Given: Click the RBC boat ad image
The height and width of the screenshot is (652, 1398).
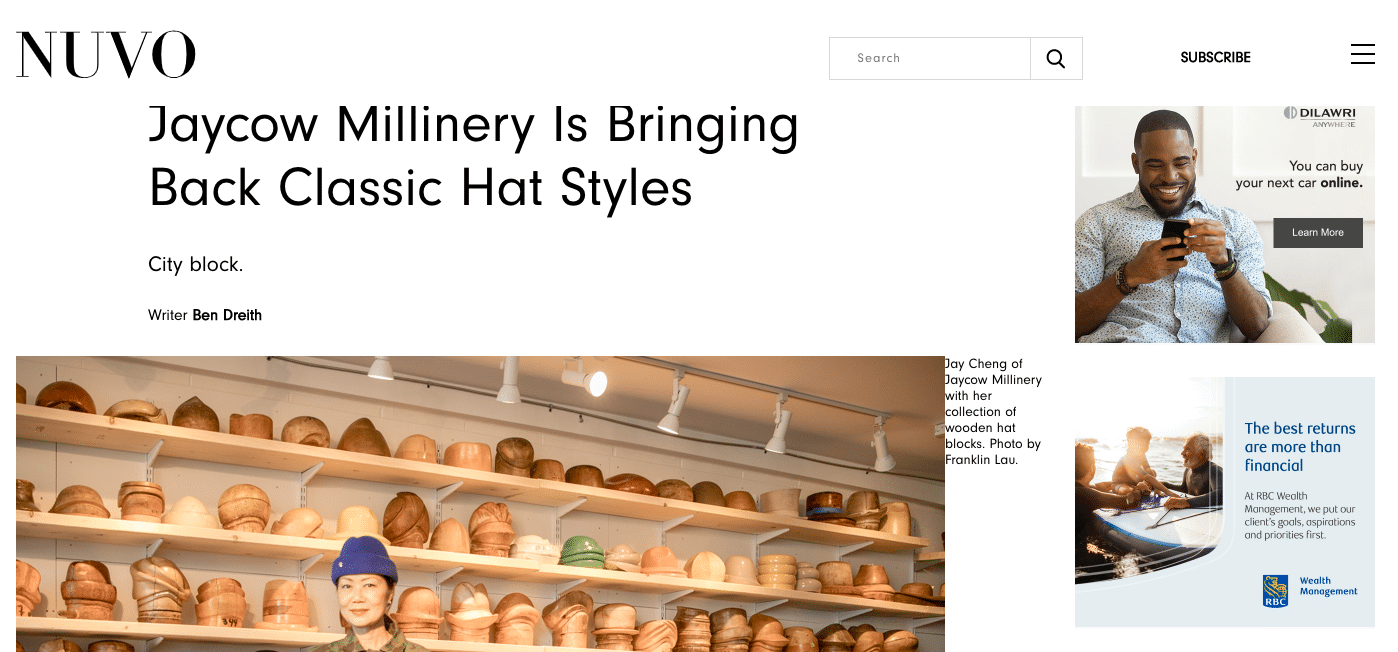Looking at the screenshot, I should tap(1225, 502).
